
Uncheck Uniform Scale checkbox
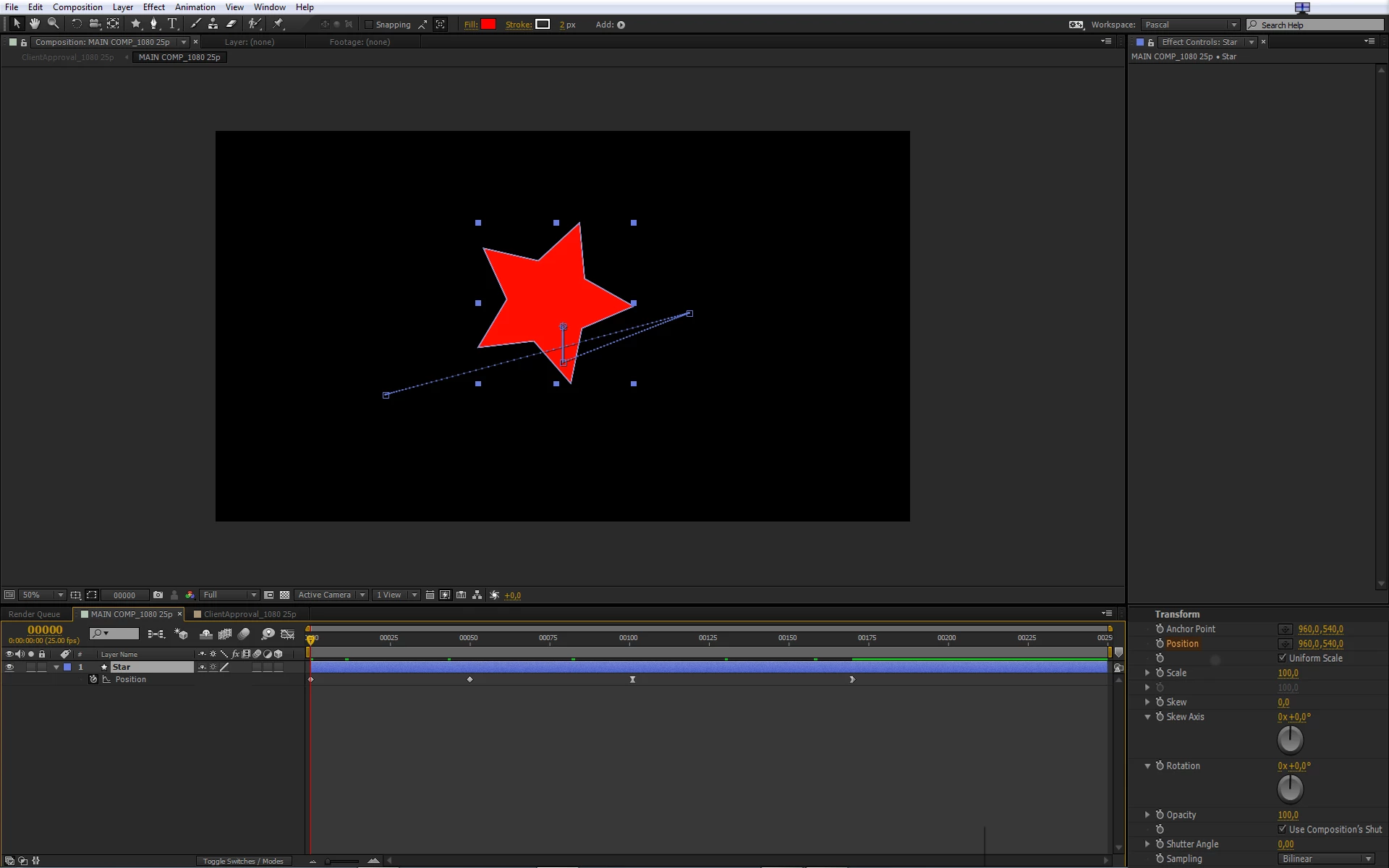[1283, 658]
